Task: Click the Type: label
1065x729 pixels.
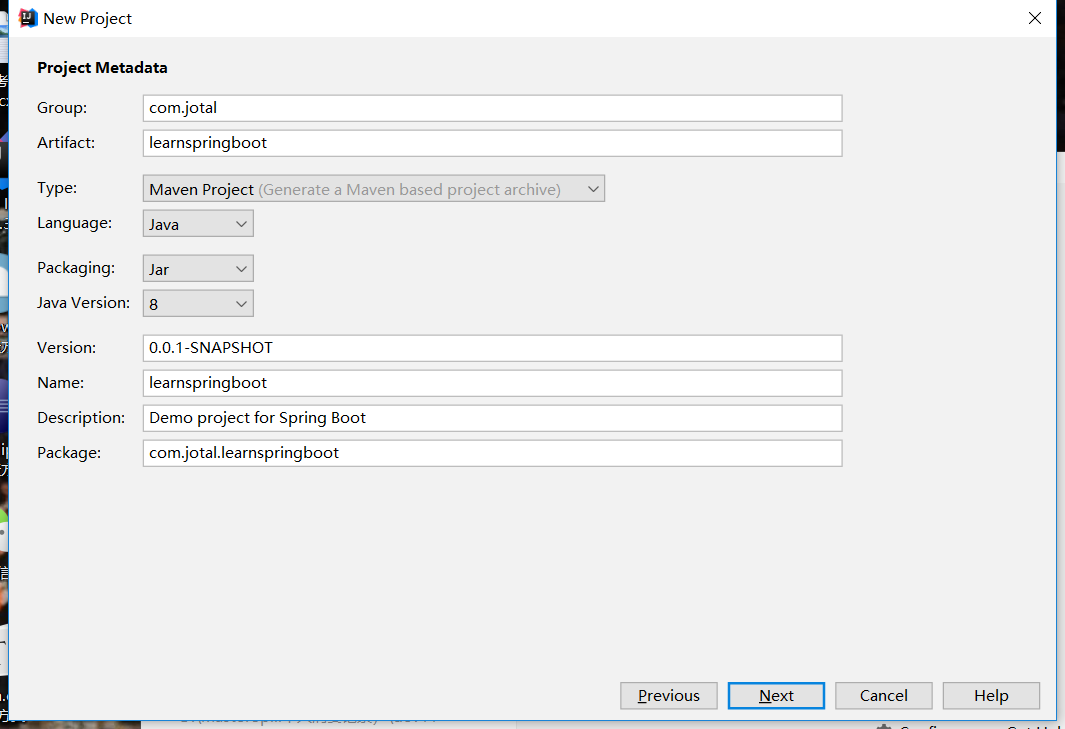Action: 57,188
